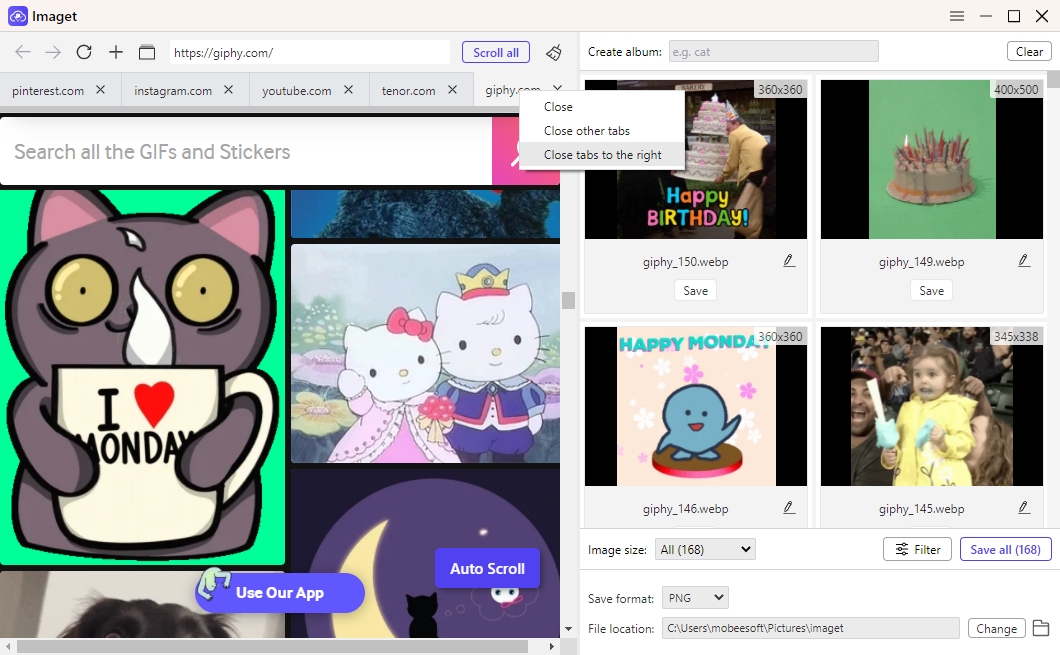The height and width of the screenshot is (655, 1060).
Task: Open the Image size dropdown
Action: pos(705,550)
